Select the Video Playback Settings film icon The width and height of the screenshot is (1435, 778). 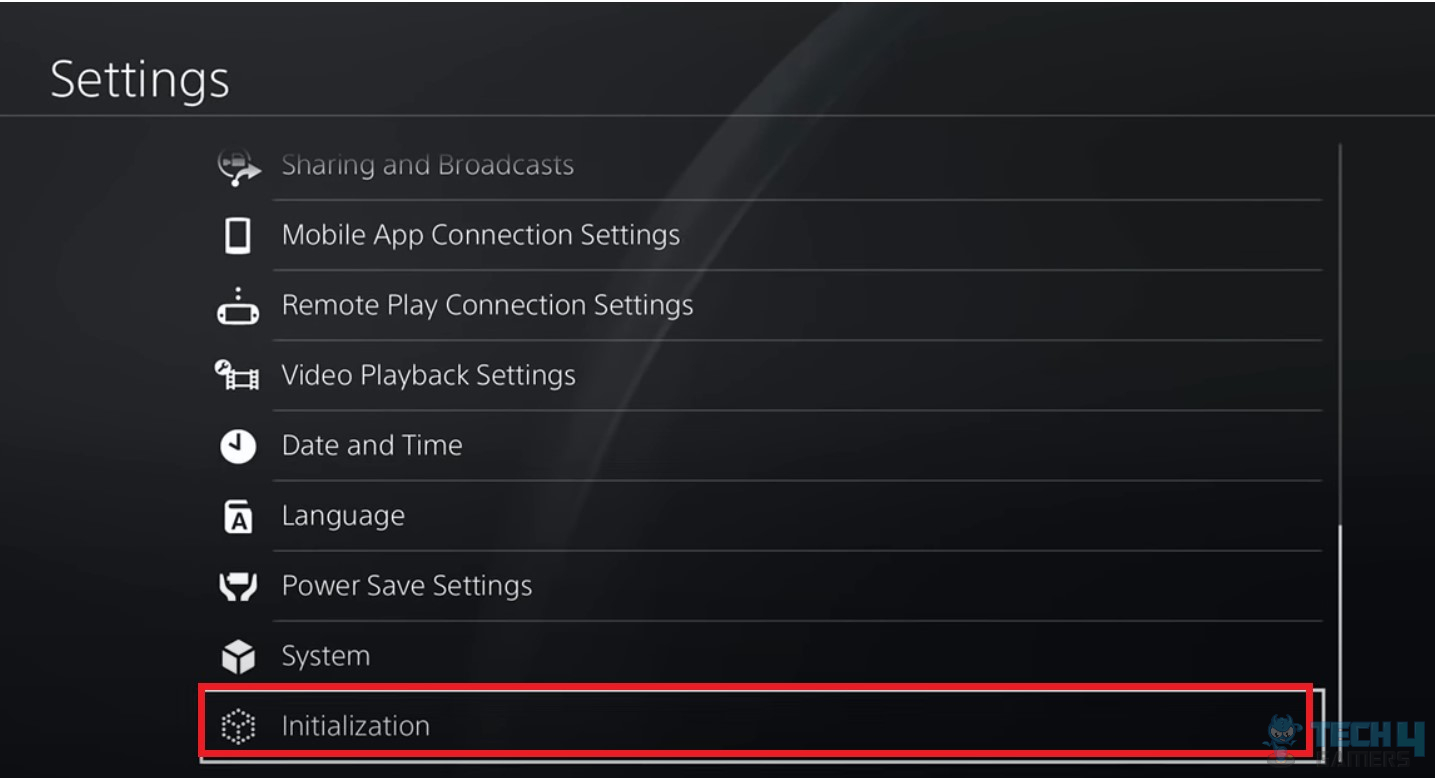(237, 374)
